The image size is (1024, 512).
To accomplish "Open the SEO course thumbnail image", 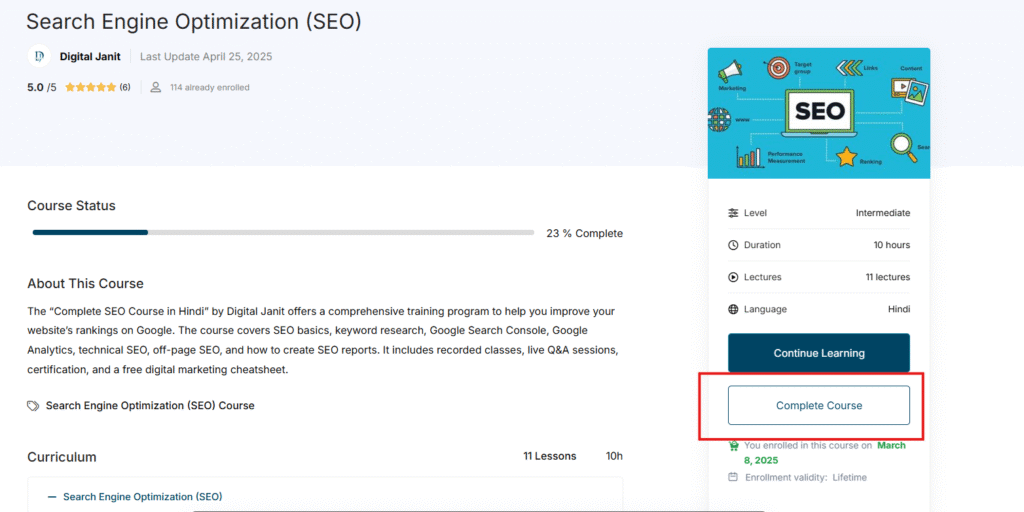I will click(x=818, y=113).
